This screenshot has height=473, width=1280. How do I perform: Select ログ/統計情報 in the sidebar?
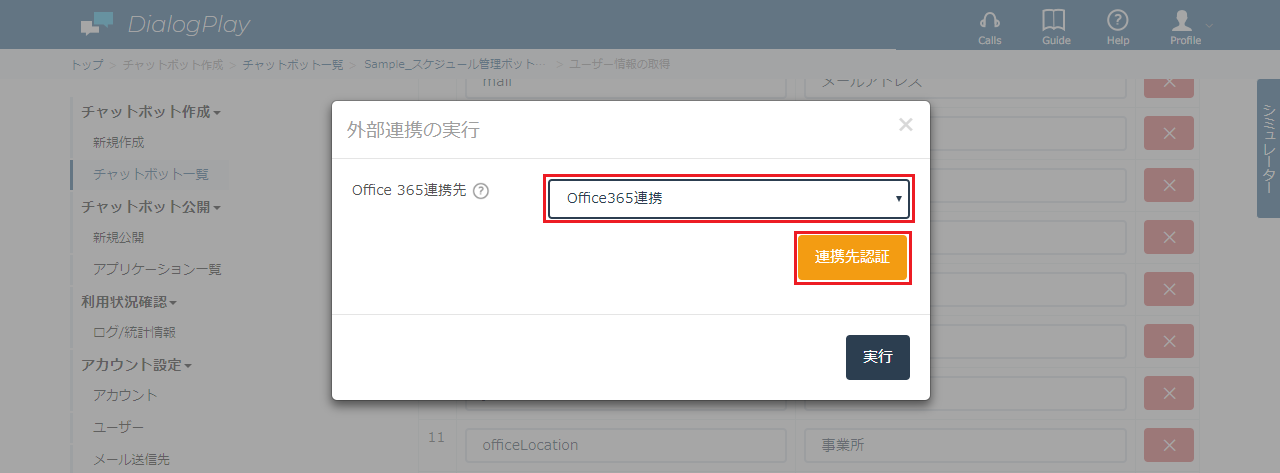(x=134, y=332)
